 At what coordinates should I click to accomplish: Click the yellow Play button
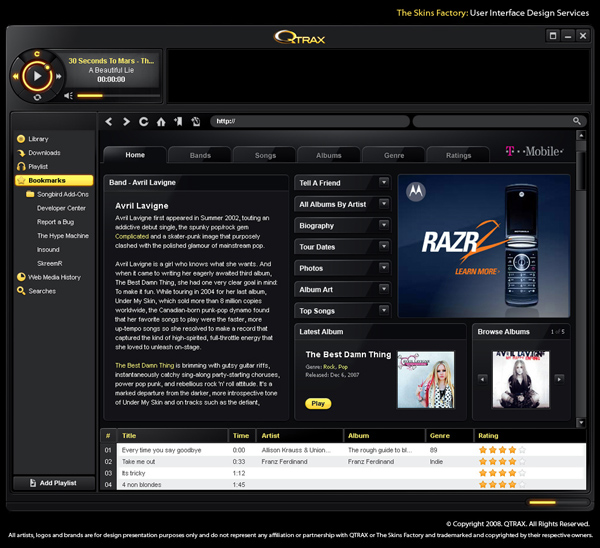click(x=318, y=403)
